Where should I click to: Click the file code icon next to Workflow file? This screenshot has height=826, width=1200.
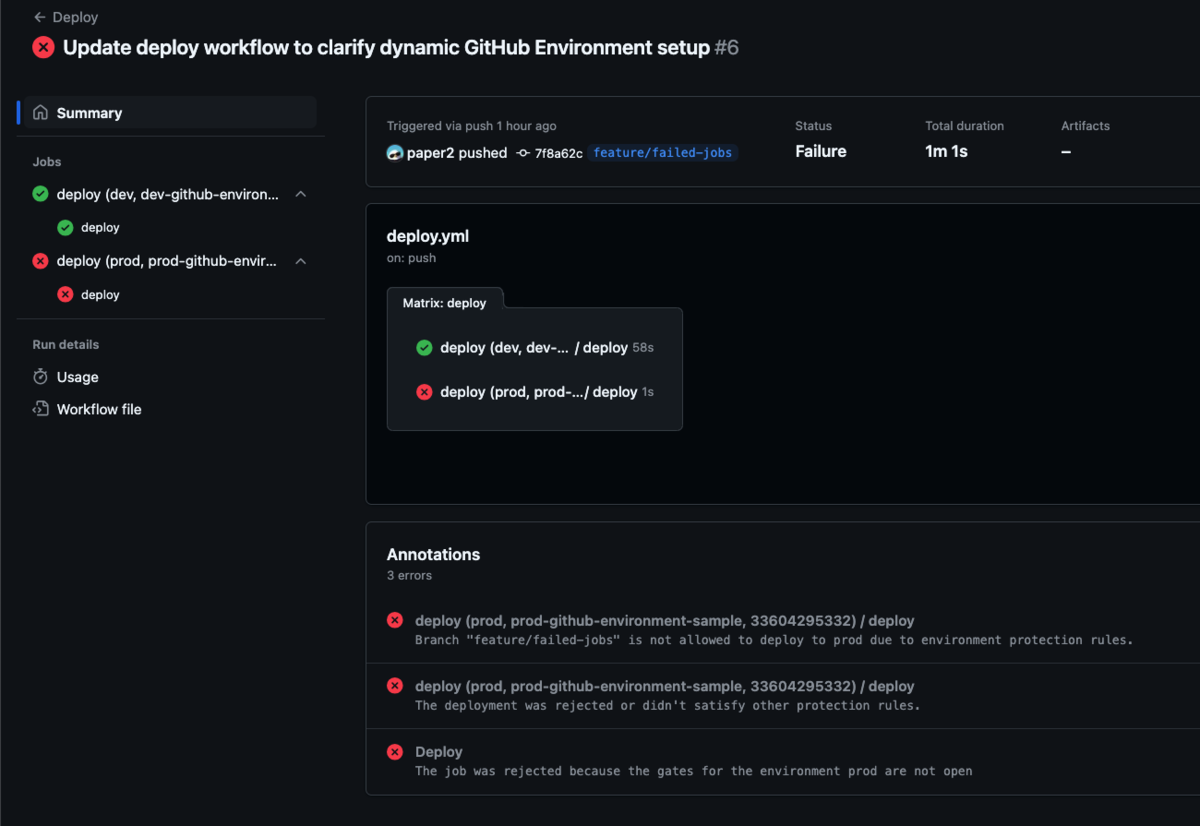tap(40, 409)
